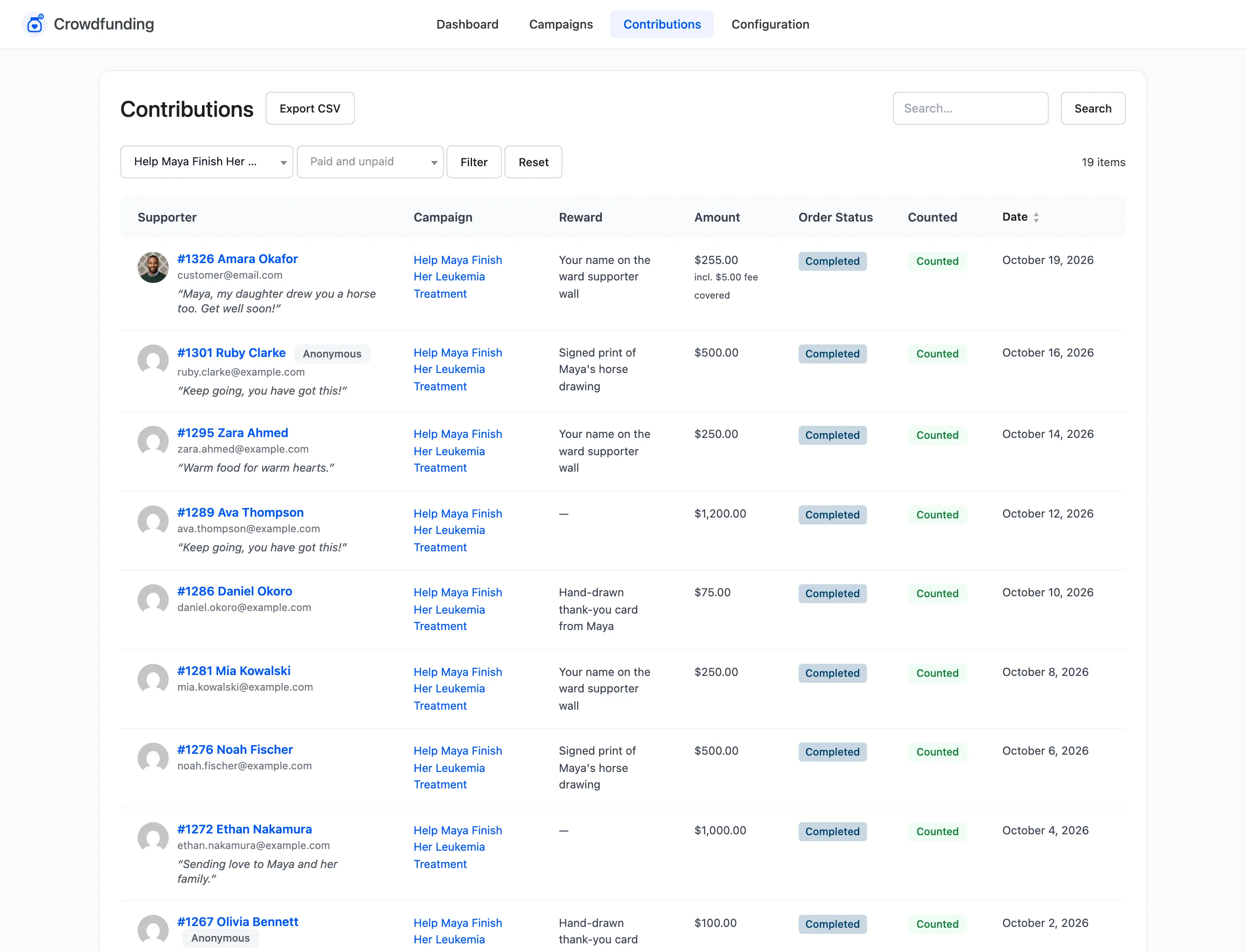Click Ava Thompson's placeholder avatar

(153, 521)
